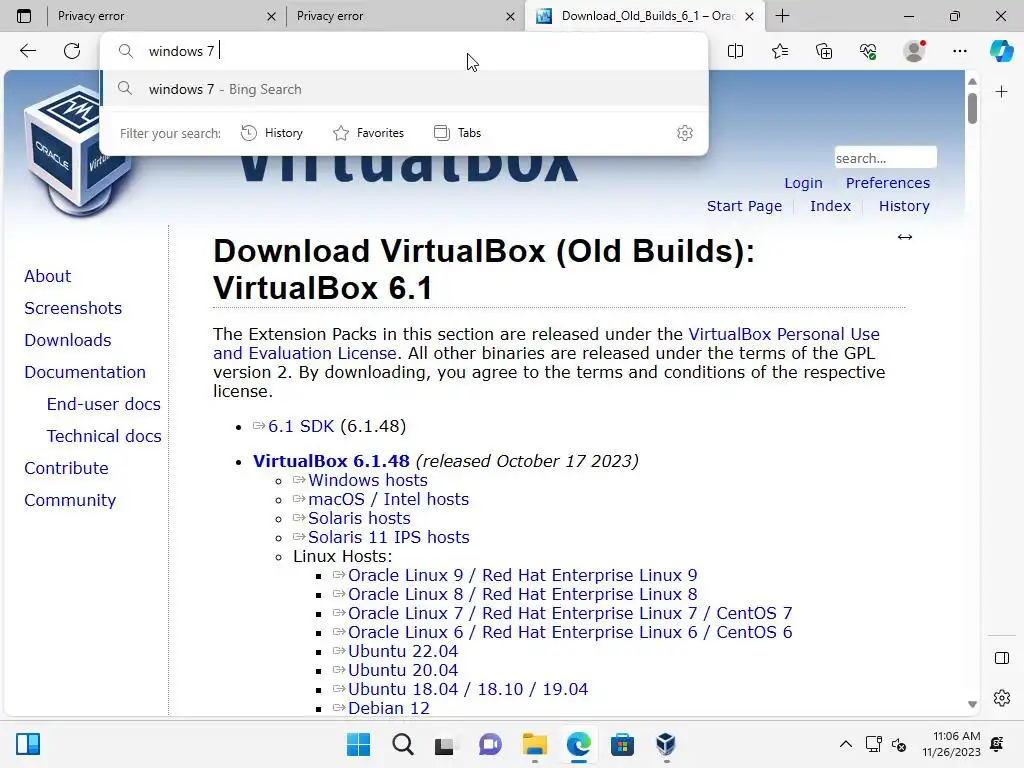Open the Debian 12 package link
Image resolution: width=1024 pixels, height=768 pixels.
[388, 709]
